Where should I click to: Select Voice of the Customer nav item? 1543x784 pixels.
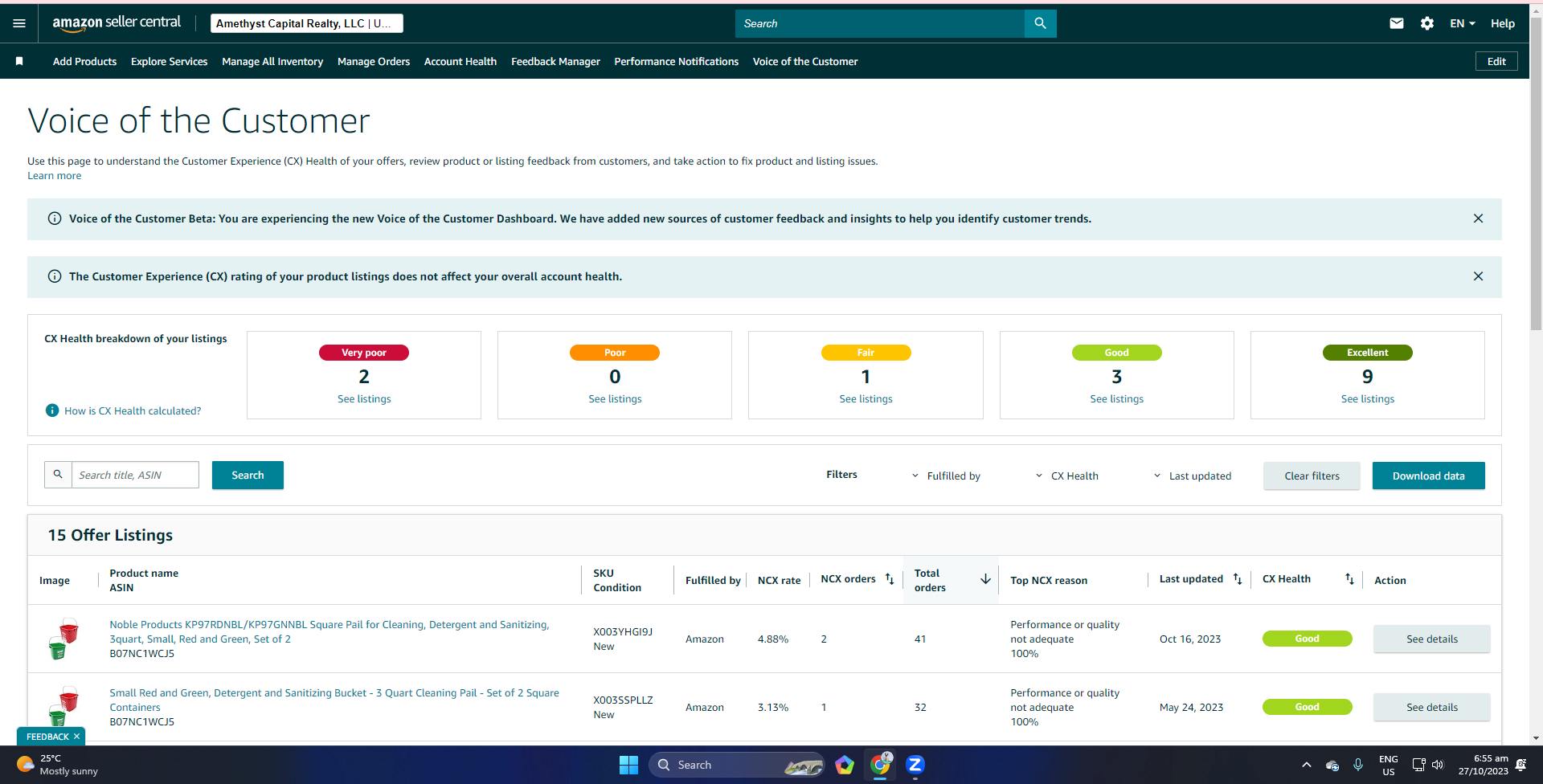coord(805,61)
